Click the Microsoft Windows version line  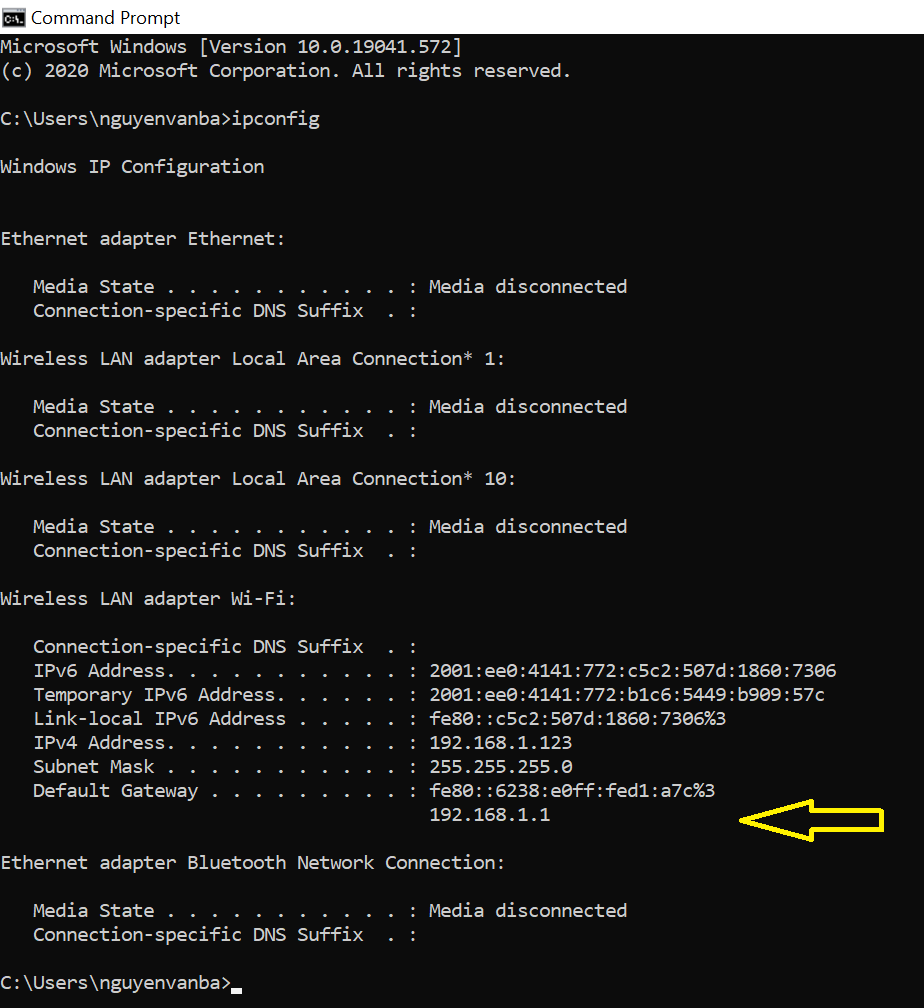point(231,47)
